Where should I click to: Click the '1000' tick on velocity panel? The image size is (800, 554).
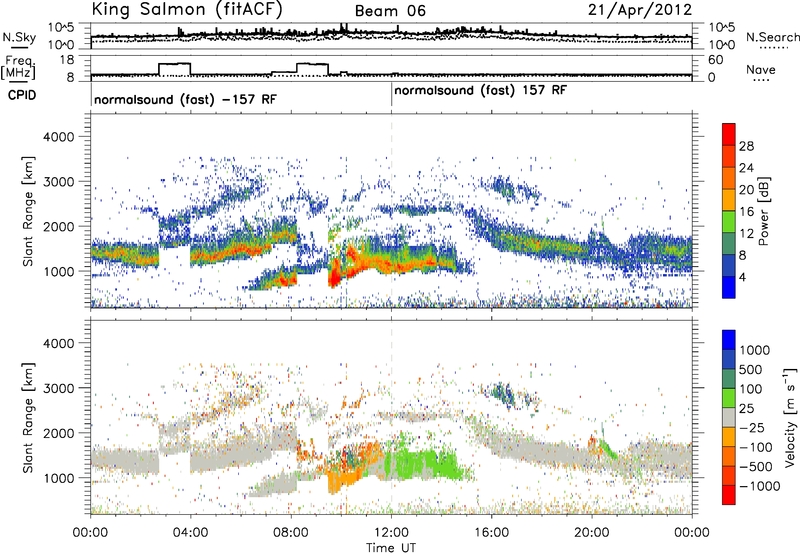[59, 478]
